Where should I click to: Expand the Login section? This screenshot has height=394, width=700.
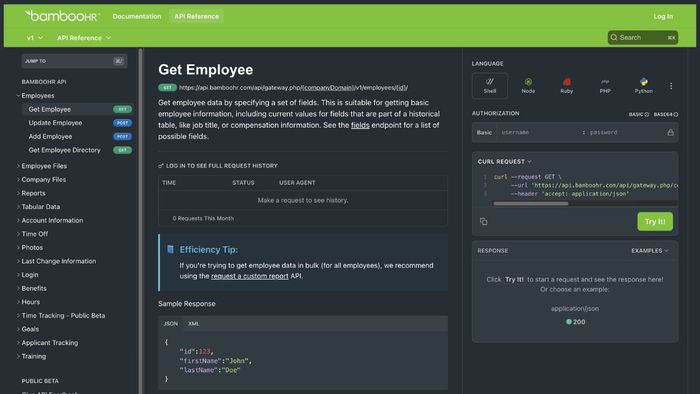coord(18,275)
